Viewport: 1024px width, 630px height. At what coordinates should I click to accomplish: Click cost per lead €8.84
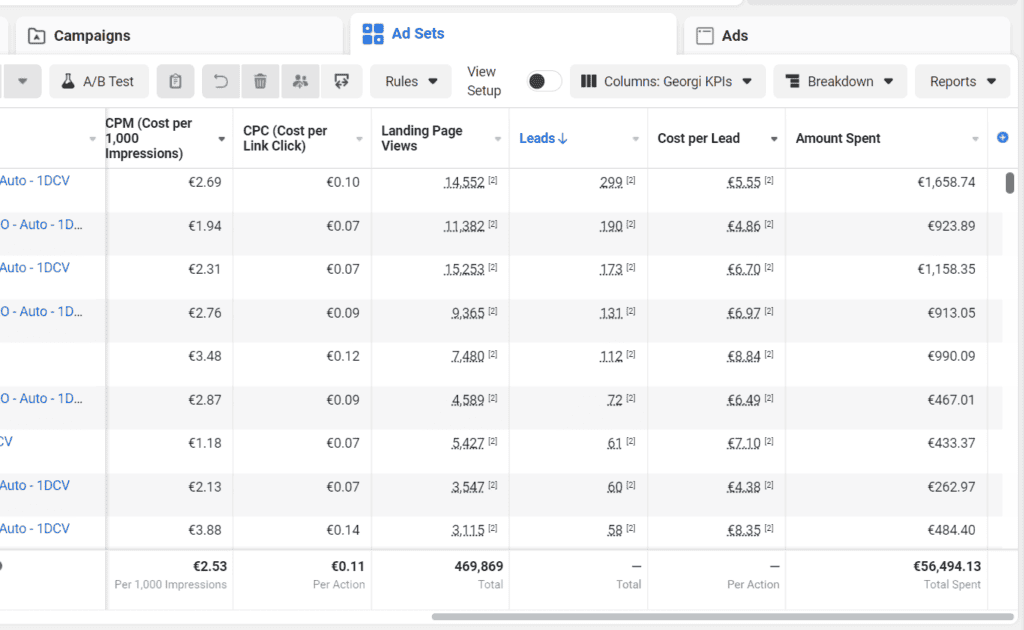pos(744,357)
